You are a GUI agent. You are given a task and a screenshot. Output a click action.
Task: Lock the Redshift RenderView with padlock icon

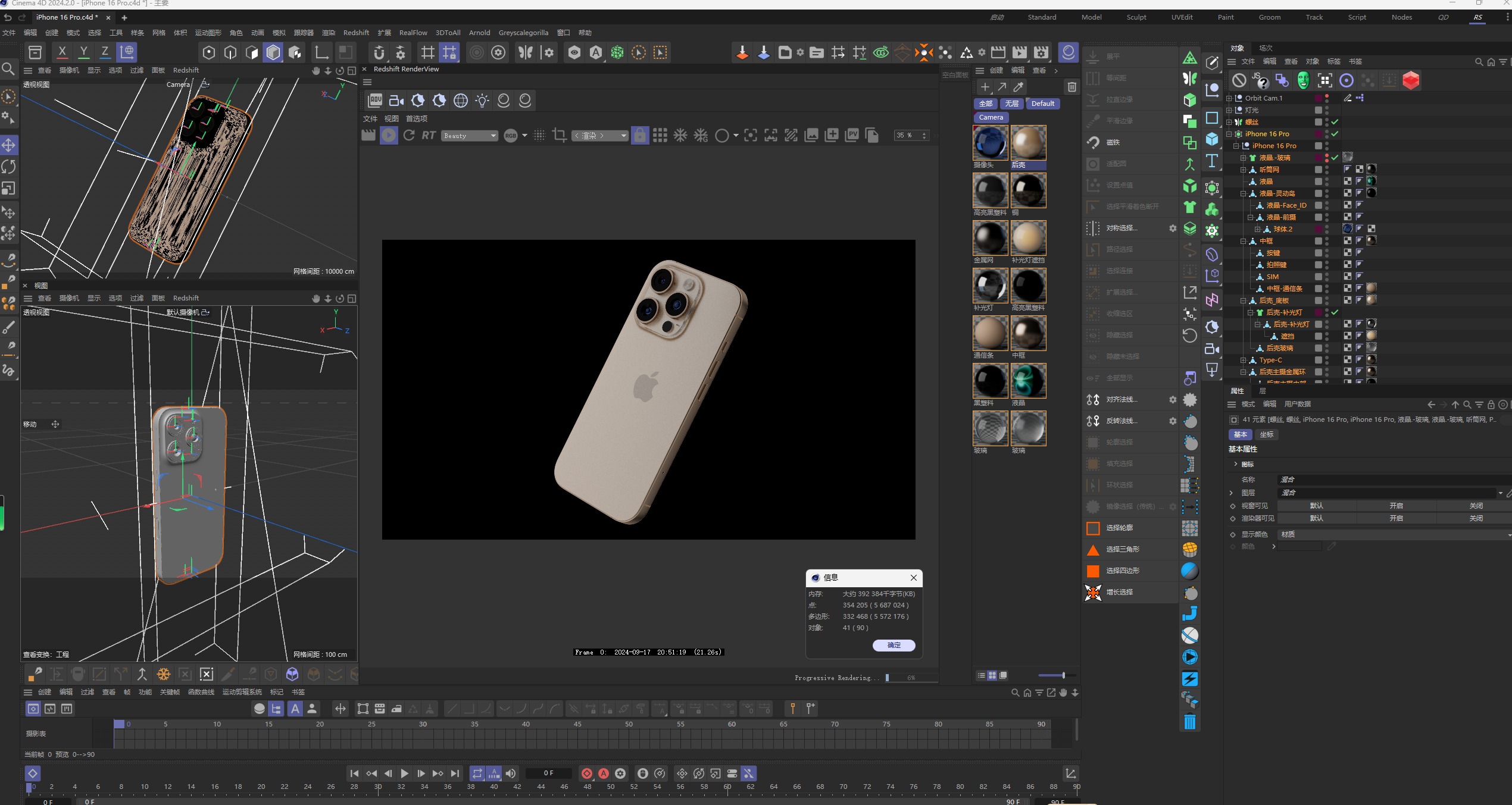pyautogui.click(x=639, y=136)
